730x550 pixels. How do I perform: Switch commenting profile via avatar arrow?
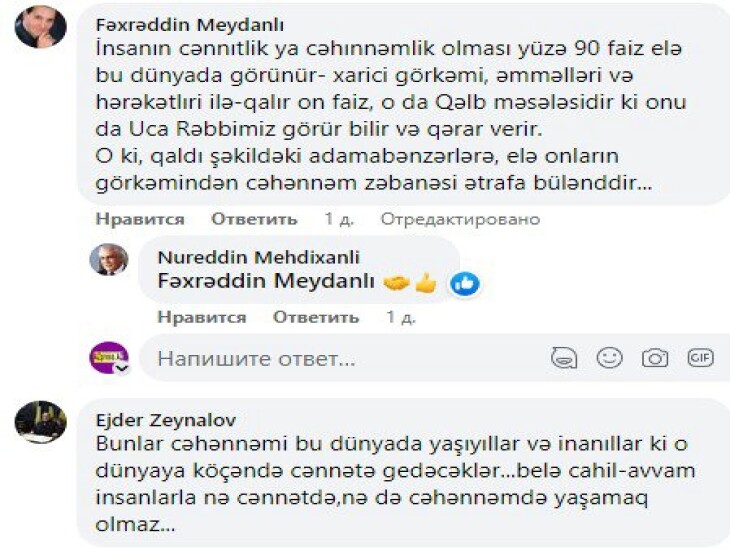click(x=122, y=368)
